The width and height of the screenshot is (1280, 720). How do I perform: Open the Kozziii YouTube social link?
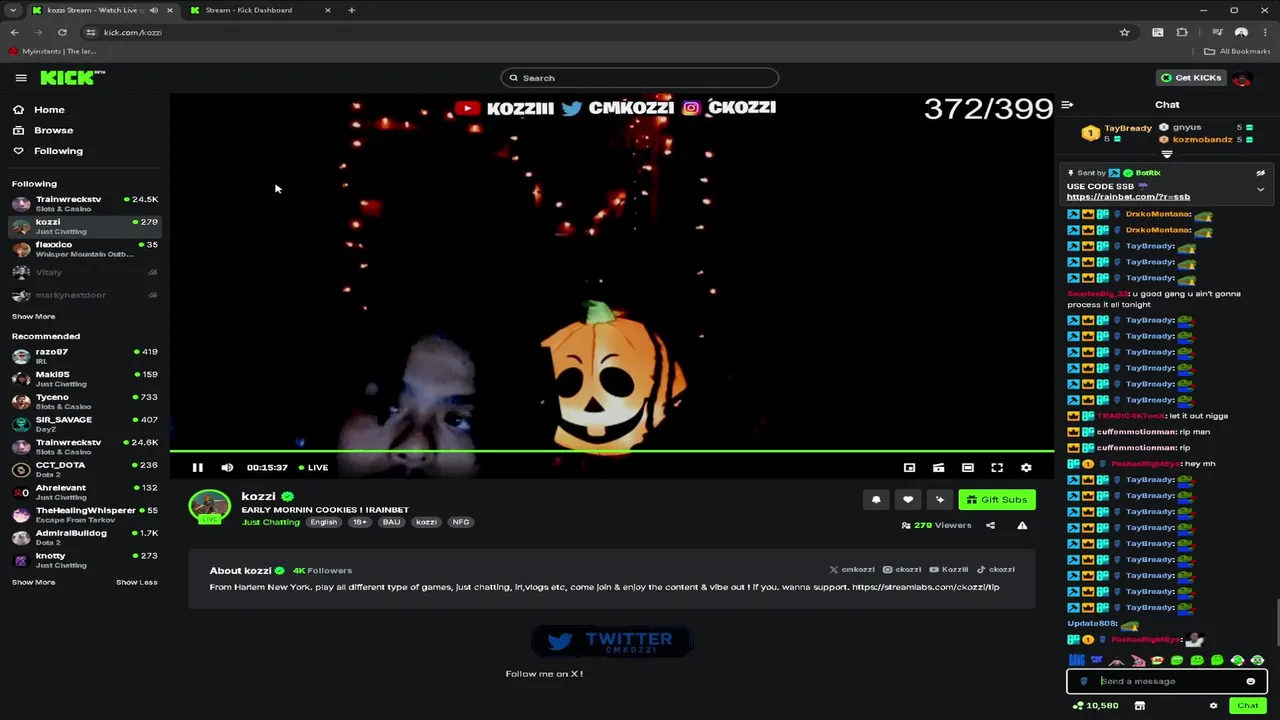tap(949, 570)
